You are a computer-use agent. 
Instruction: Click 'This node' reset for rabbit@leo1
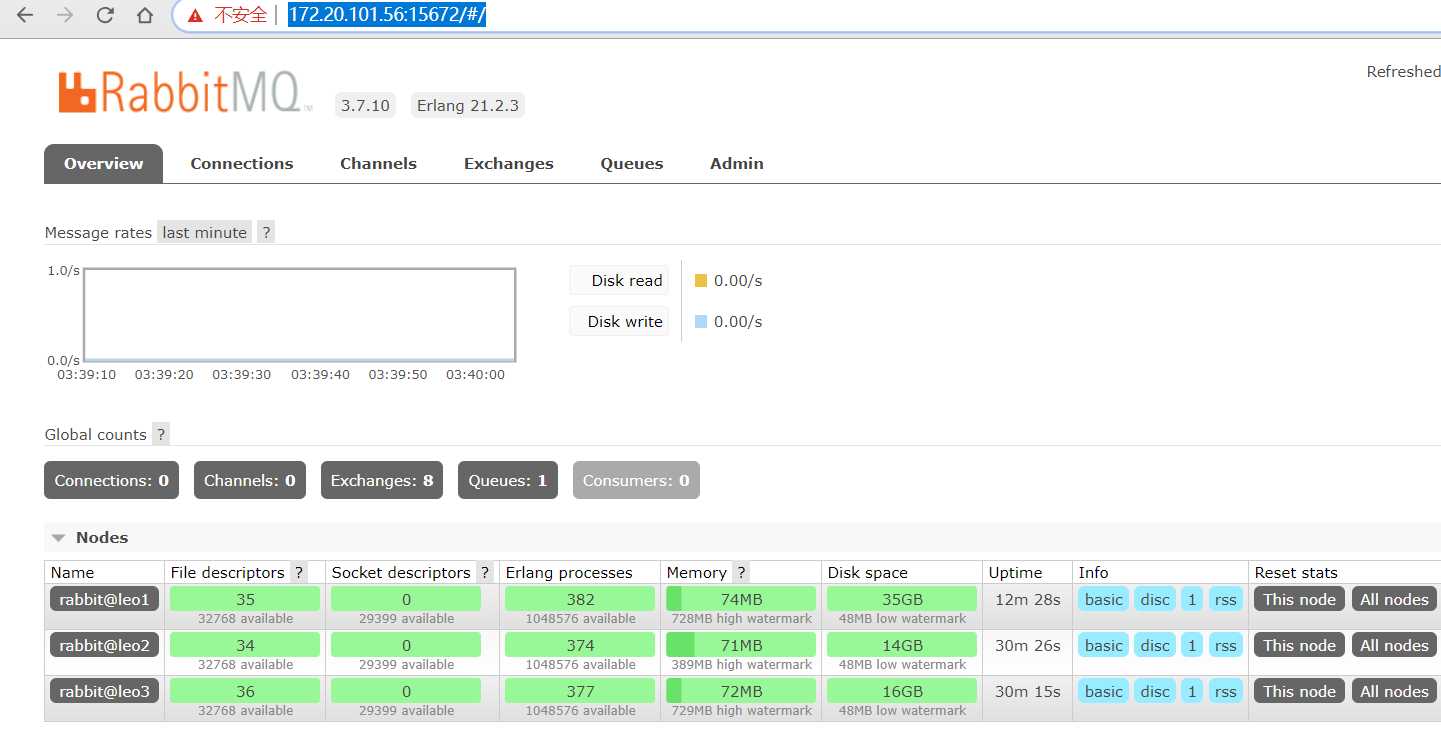(1299, 599)
